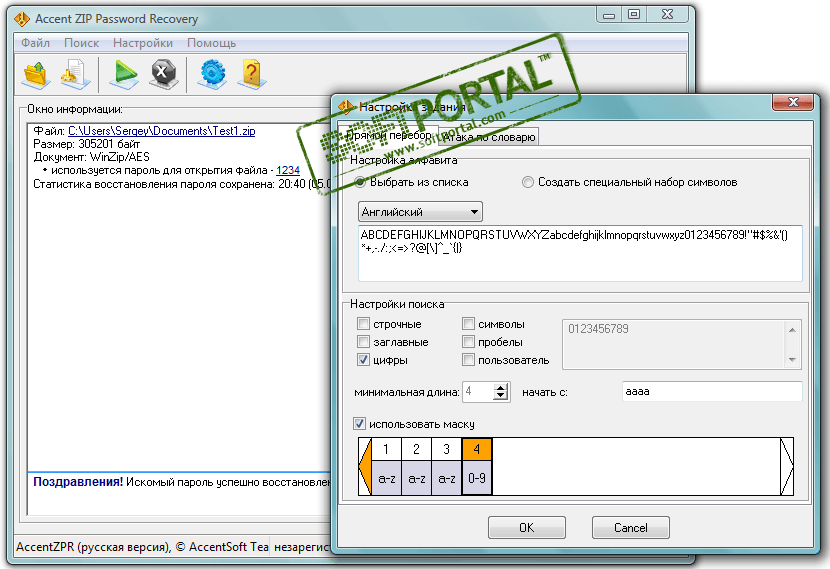Viewport: 830px width, 569px height.
Task: Open the Test1.zip file path link
Action: click(x=161, y=131)
